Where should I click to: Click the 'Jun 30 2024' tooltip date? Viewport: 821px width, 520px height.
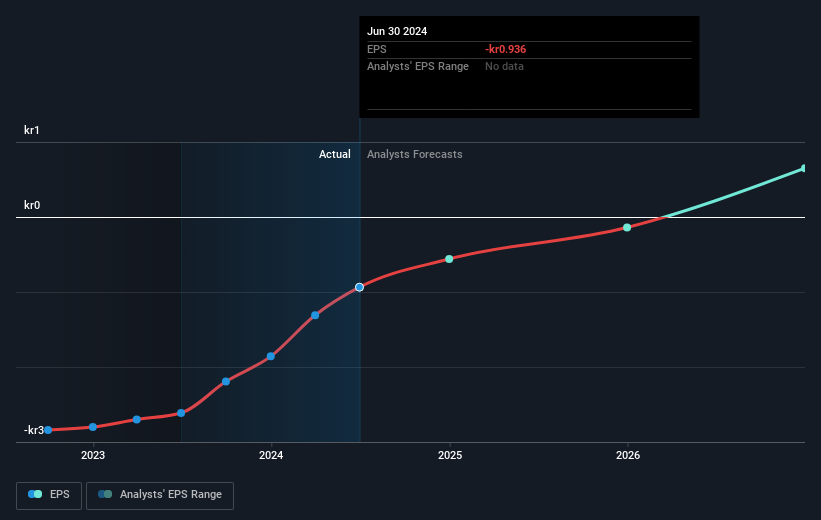(x=397, y=31)
